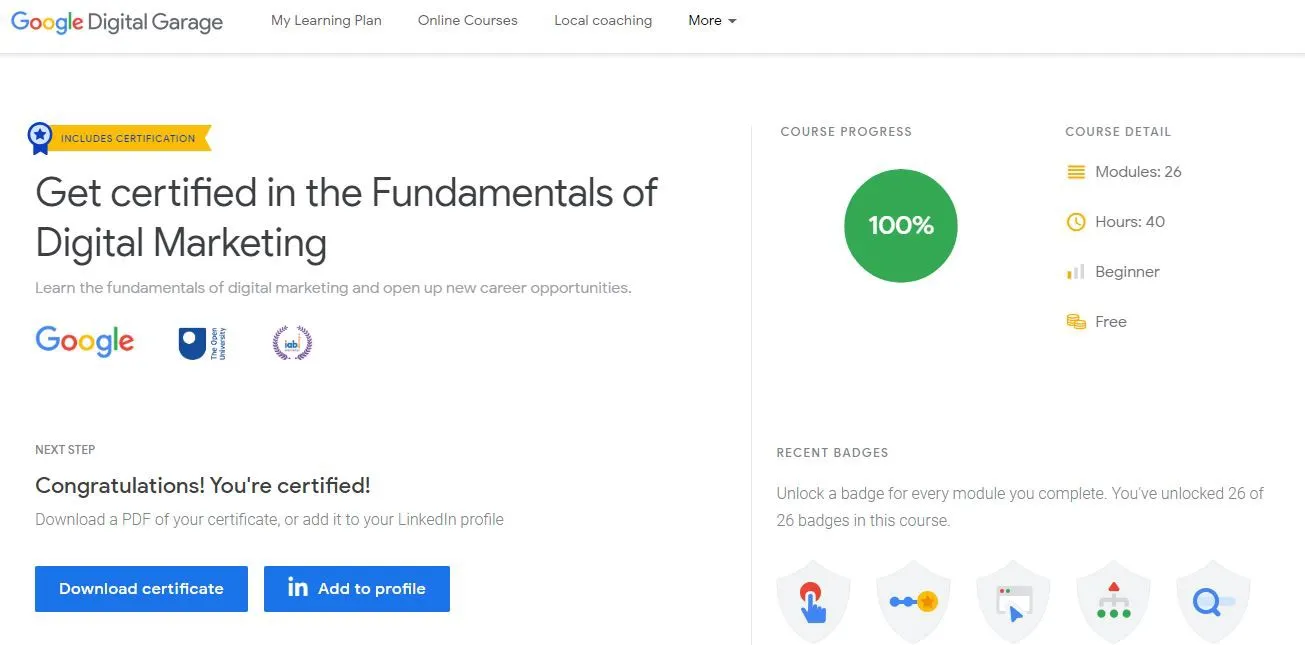Click The Open University shield logo
This screenshot has width=1305, height=645.
click(192, 343)
